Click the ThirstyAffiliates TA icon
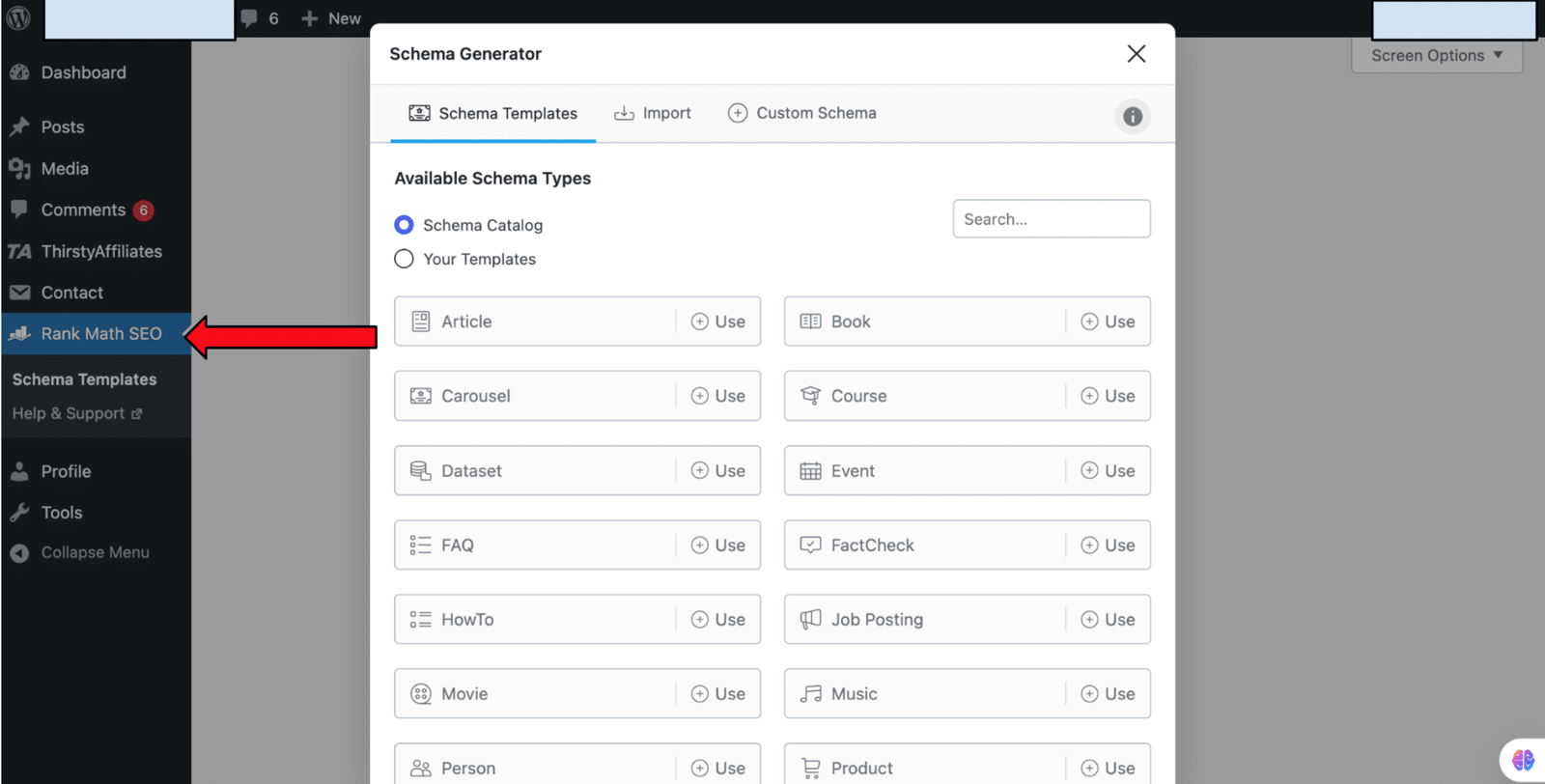Image resolution: width=1545 pixels, height=784 pixels. tap(19, 252)
